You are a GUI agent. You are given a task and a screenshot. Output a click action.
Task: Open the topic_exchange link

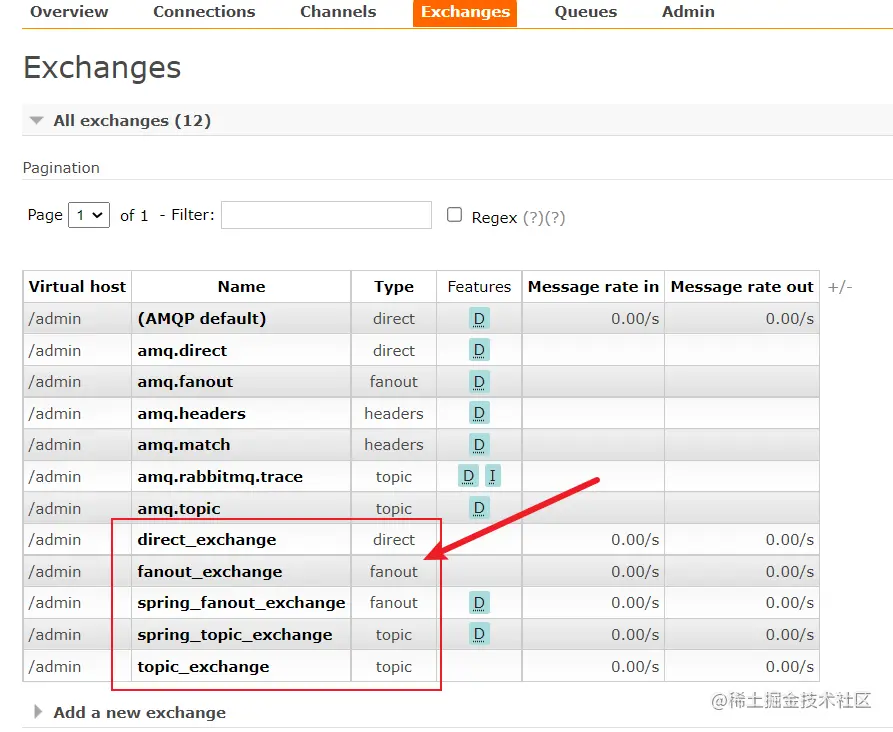tap(203, 667)
